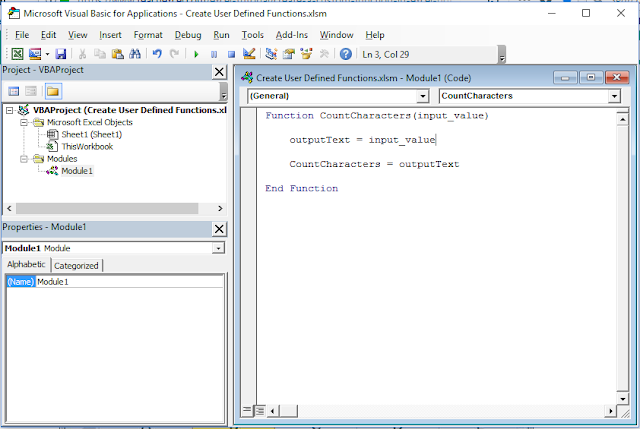
Task: Close the Project - VBAProject pane
Action: coord(219,72)
